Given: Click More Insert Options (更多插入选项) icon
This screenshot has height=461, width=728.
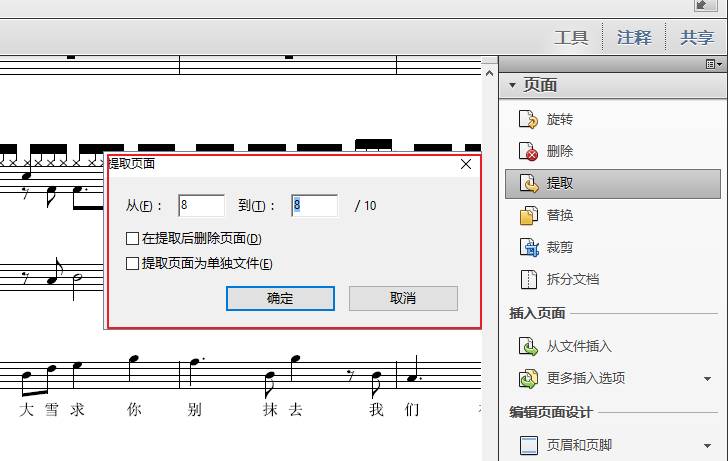Looking at the screenshot, I should point(528,378).
